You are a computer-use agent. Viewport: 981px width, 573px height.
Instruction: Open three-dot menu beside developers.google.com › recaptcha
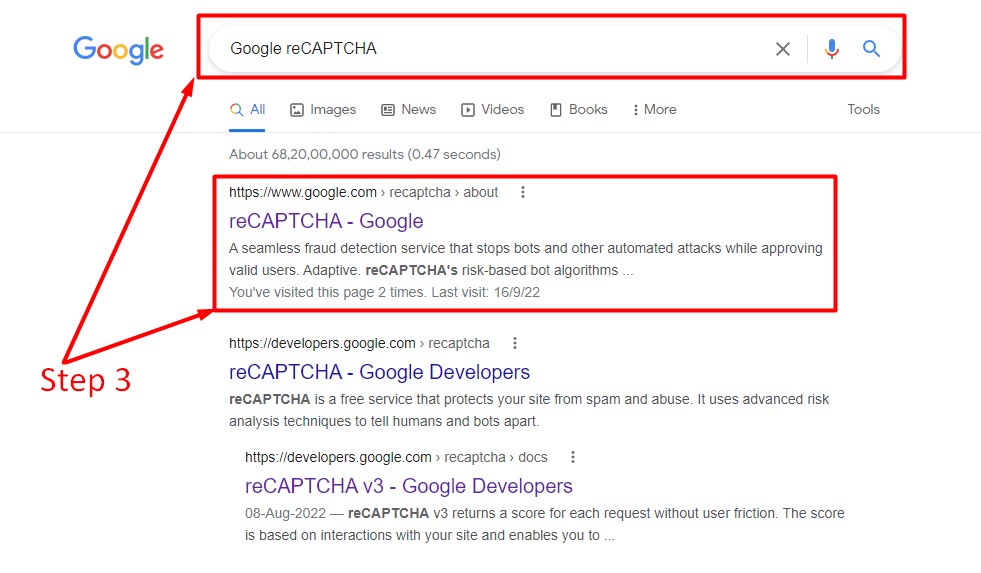[514, 343]
